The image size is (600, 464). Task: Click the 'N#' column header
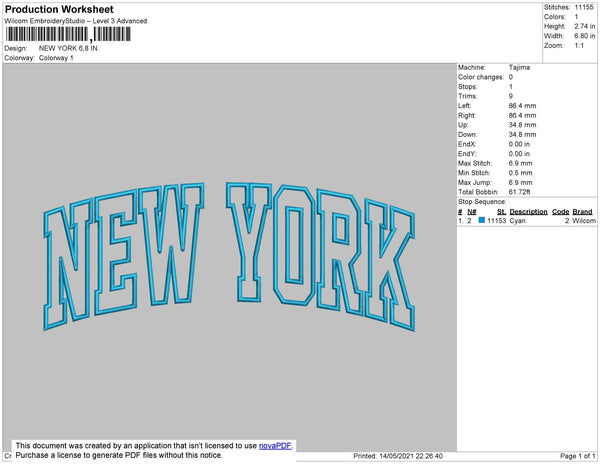[472, 212]
